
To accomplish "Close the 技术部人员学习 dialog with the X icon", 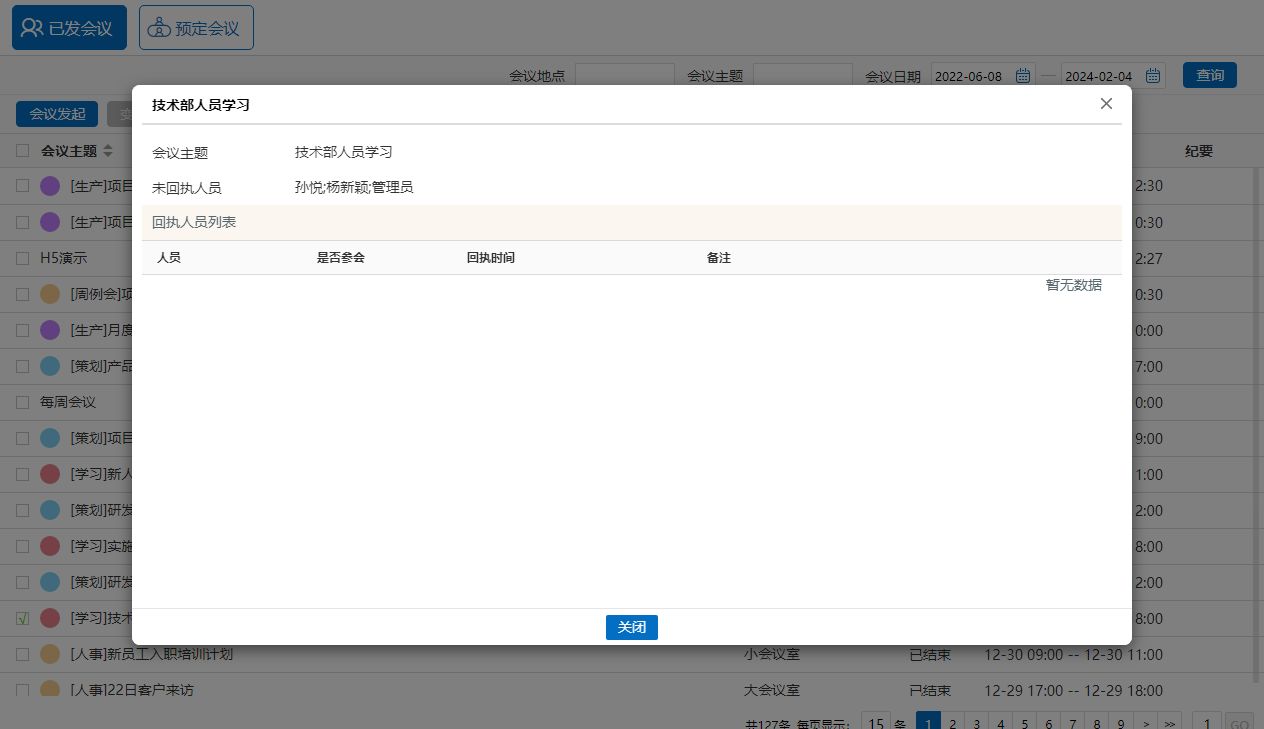I will (x=1106, y=104).
